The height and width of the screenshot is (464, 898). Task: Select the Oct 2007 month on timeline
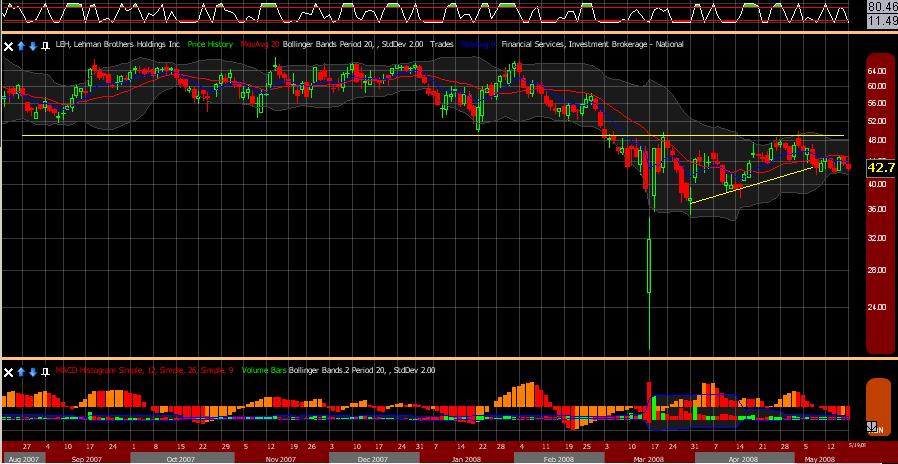pyautogui.click(x=181, y=458)
